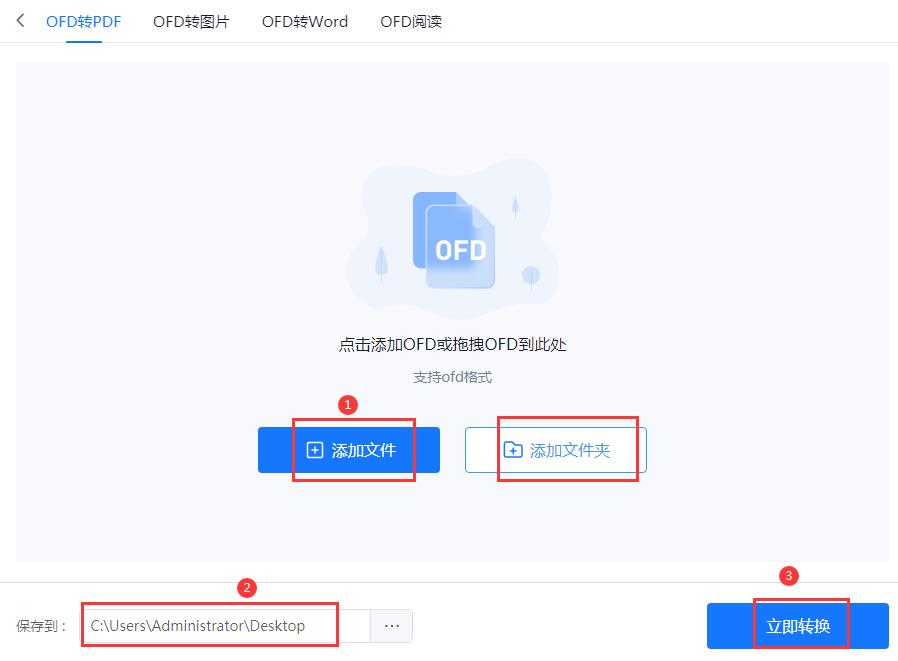Open the OFD转图片 tab

(191, 22)
